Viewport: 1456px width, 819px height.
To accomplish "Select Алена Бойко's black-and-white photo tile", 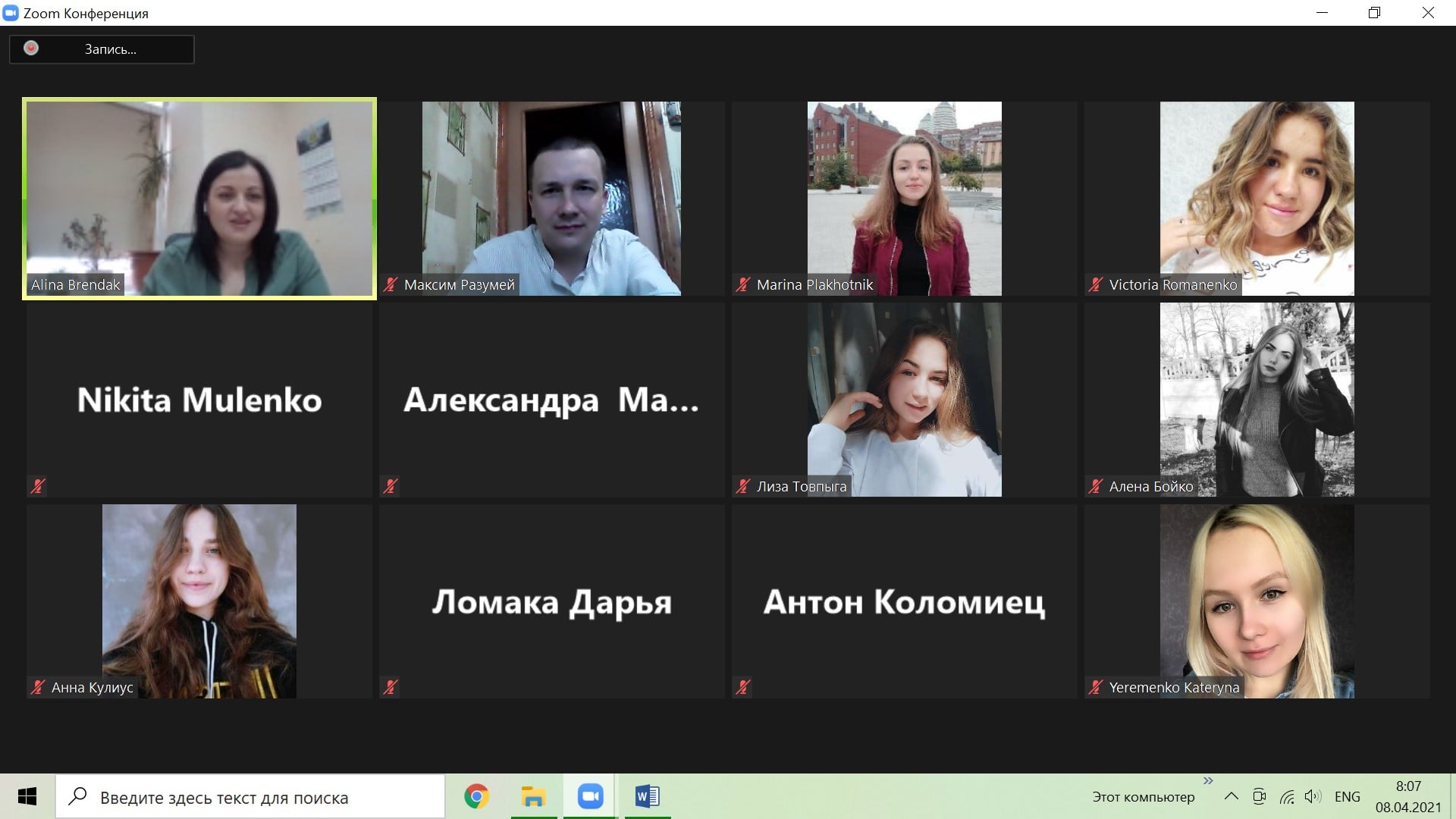I will point(1257,400).
